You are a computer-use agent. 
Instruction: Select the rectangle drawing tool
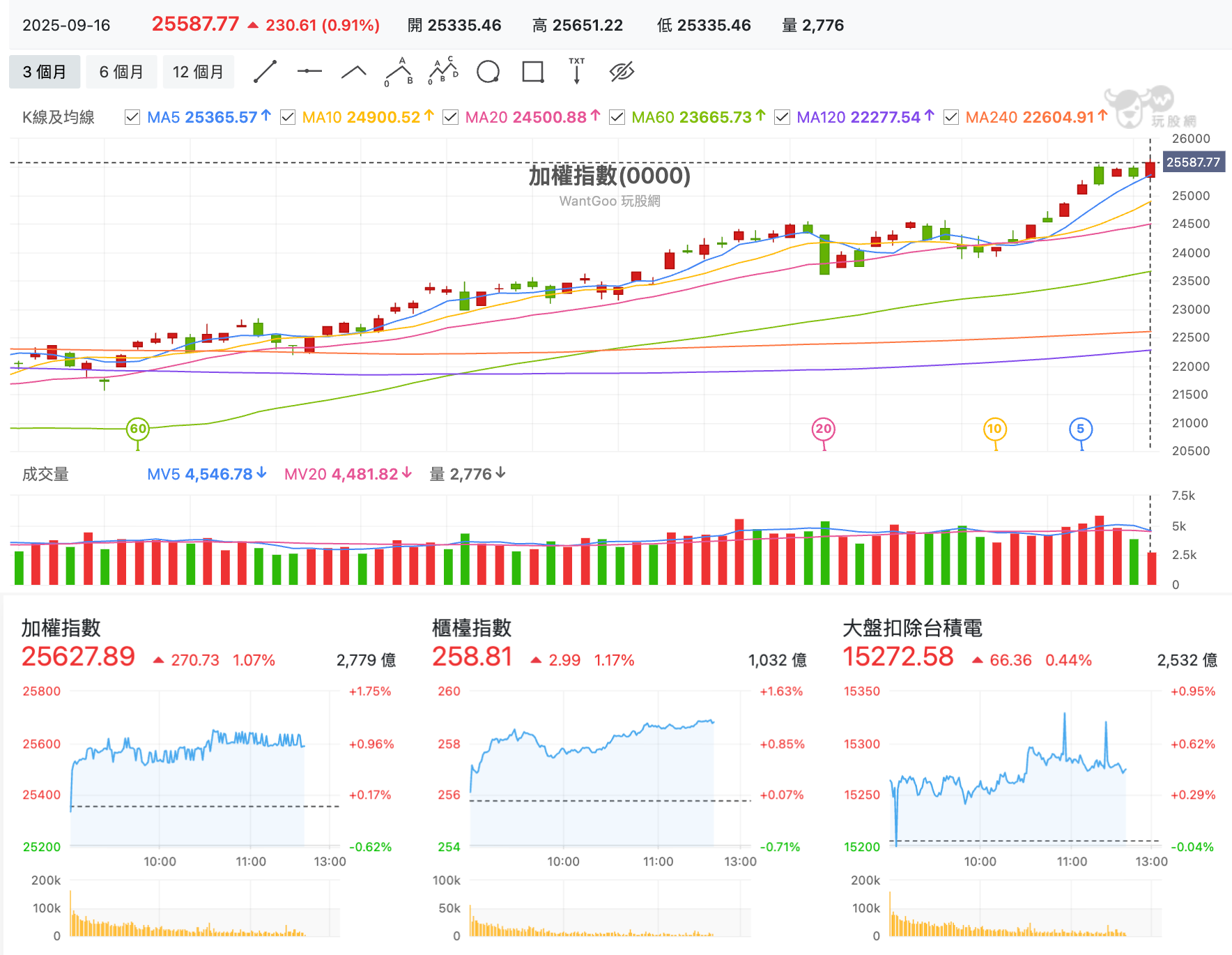533,72
